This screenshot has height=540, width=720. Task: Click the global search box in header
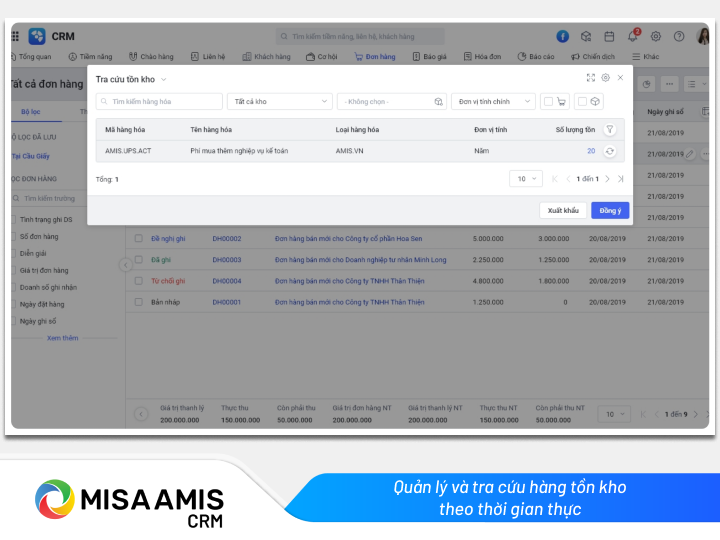pos(360,36)
